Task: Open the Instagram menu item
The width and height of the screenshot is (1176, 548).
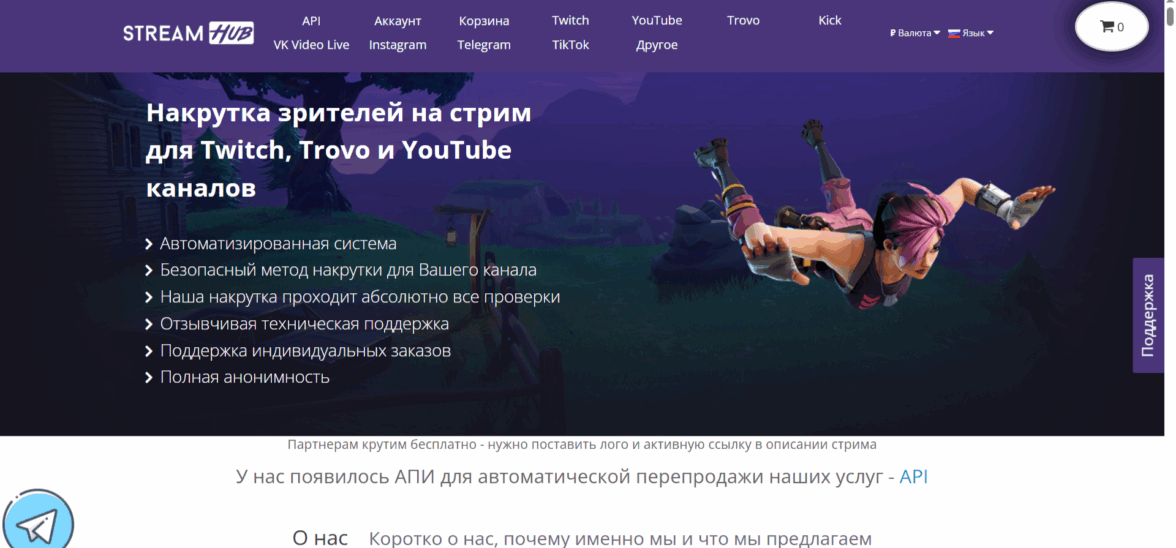Action: tap(398, 45)
